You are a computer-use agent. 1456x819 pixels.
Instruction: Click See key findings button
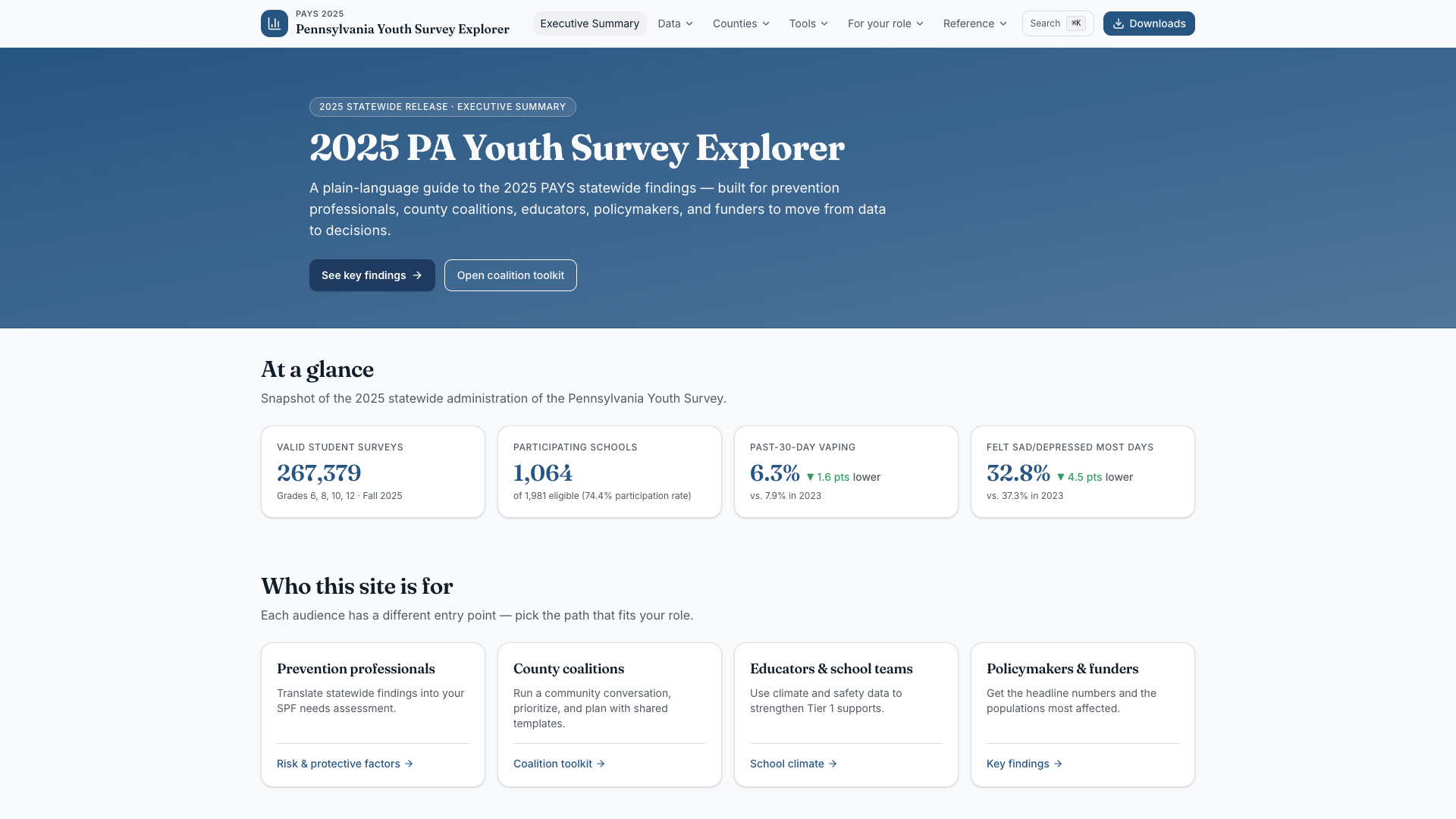click(x=372, y=275)
